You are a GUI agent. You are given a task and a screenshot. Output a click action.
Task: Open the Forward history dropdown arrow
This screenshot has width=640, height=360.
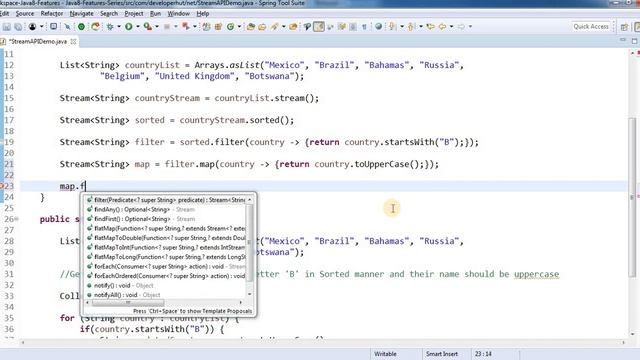coord(470,27)
